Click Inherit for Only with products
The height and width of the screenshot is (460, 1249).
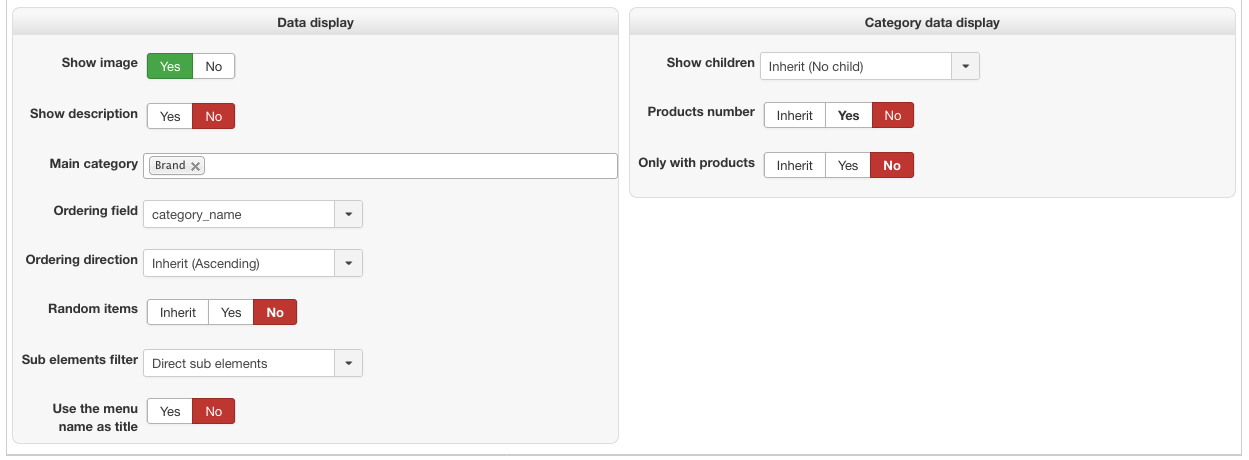[794, 165]
